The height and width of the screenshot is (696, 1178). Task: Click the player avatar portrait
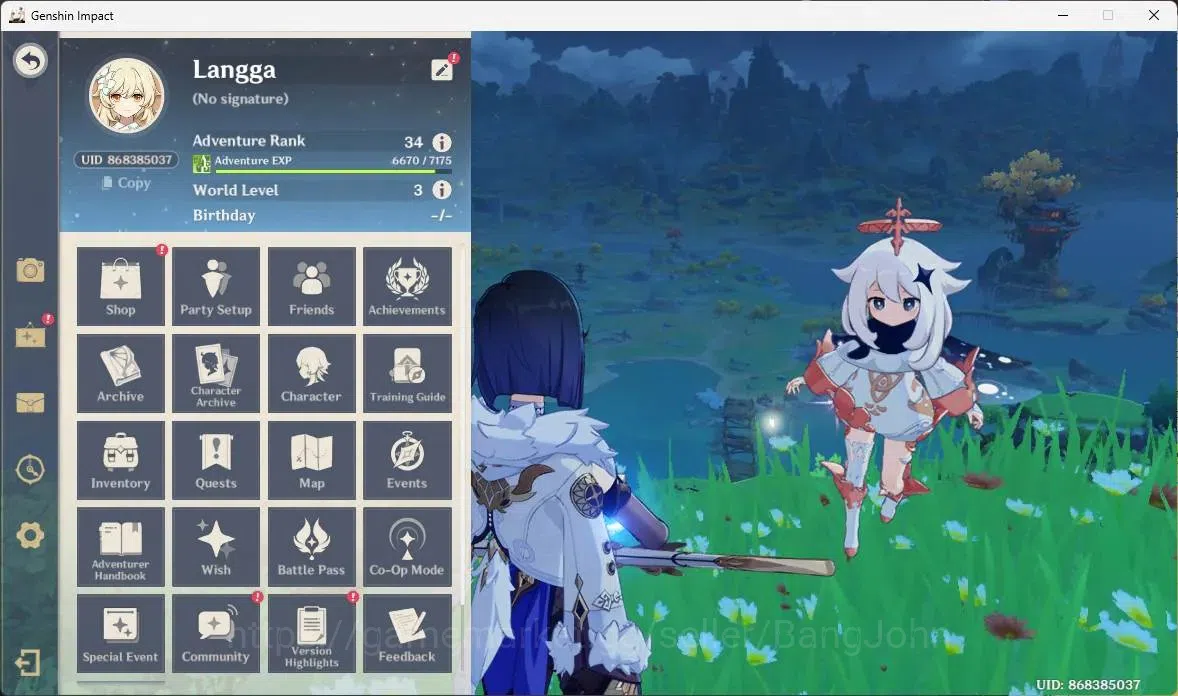126,95
